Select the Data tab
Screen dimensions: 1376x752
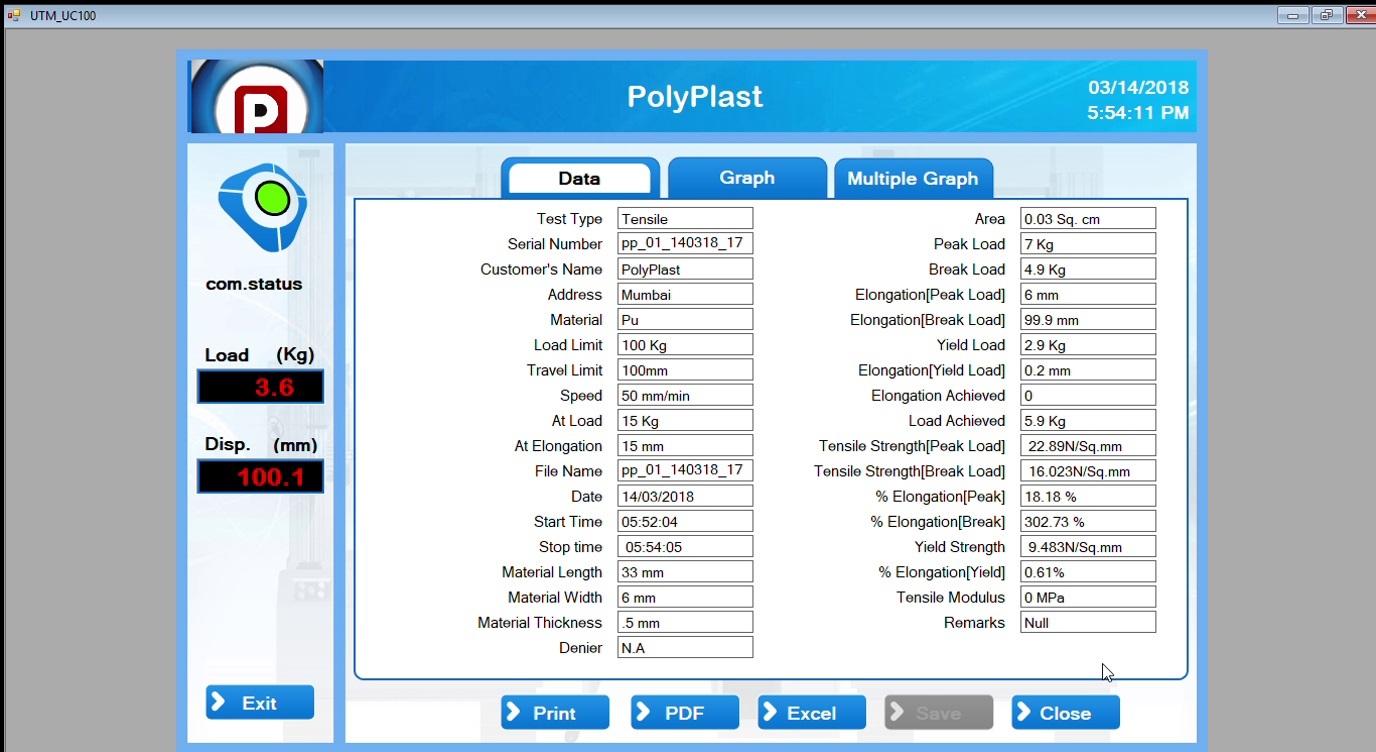[579, 179]
